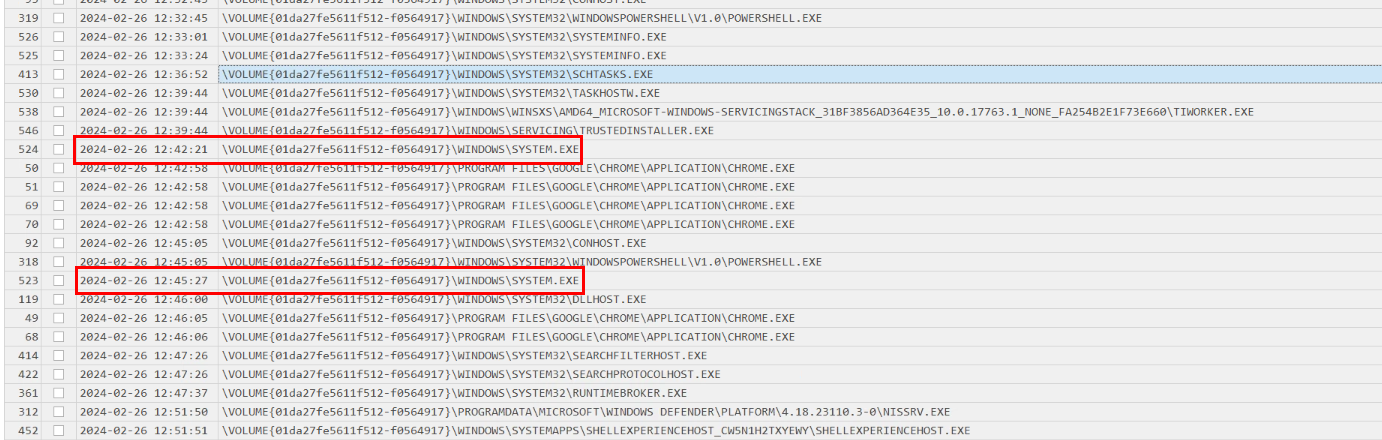Tick the checkbox for line 49

(58, 318)
